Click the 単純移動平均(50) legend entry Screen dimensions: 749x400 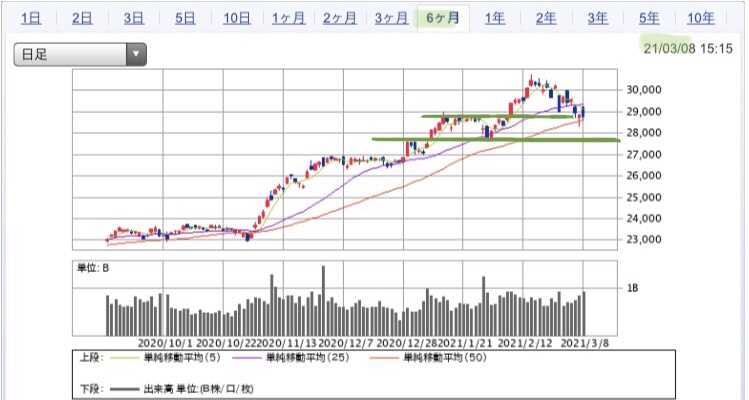pyautogui.click(x=444, y=357)
